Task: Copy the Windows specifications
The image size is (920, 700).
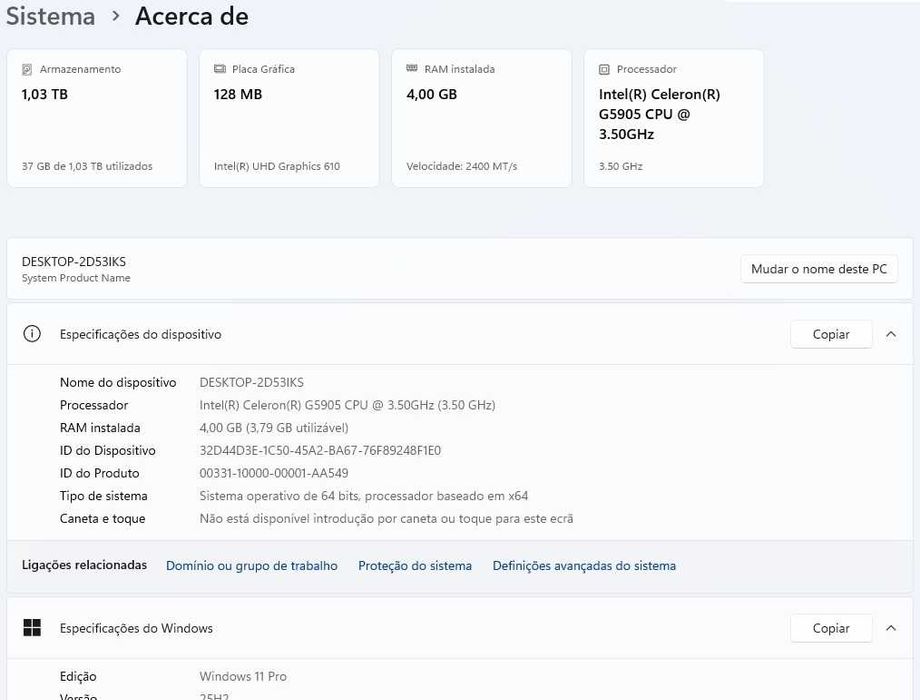Action: tap(831, 628)
